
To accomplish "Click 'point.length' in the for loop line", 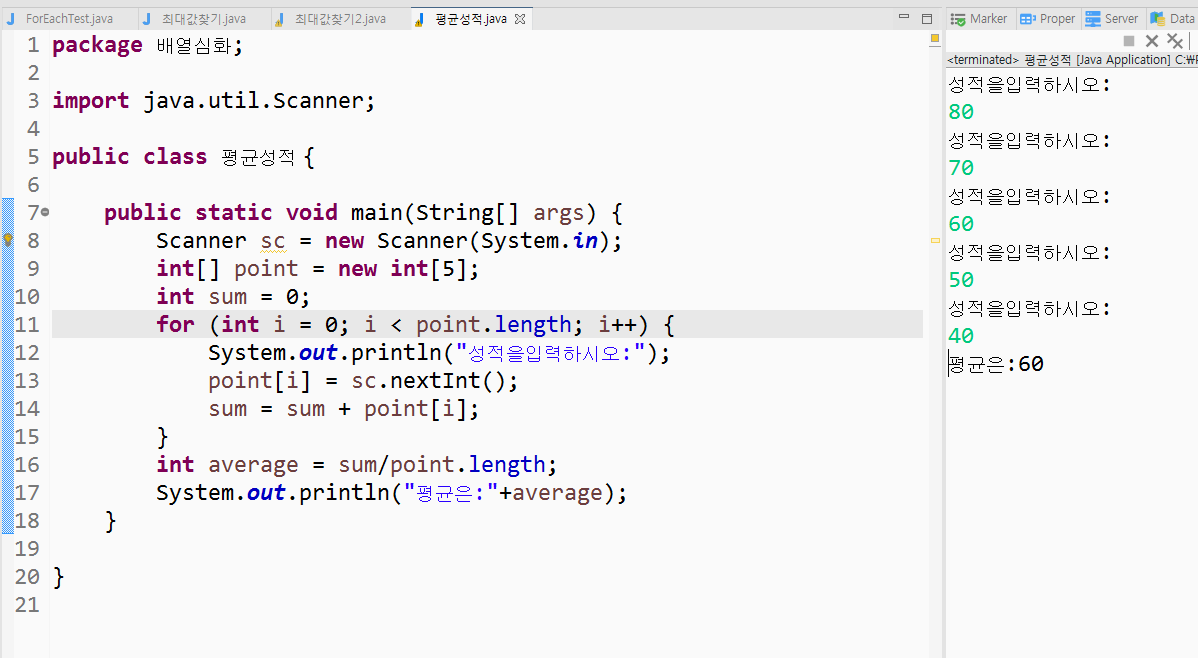I will coord(494,325).
